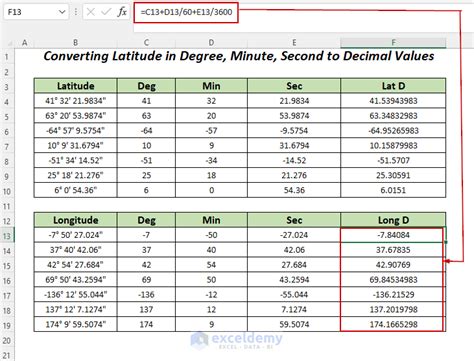This screenshot has width=474, height=361.
Task: Click the Lat D value 41.53943983
Action: click(x=393, y=101)
